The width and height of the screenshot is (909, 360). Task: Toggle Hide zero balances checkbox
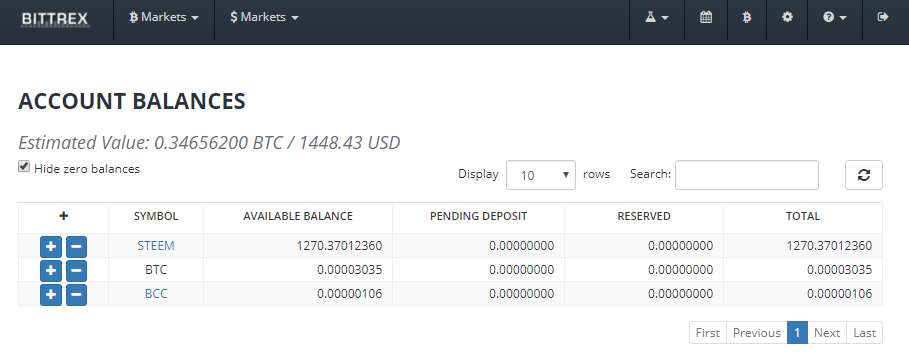point(24,167)
